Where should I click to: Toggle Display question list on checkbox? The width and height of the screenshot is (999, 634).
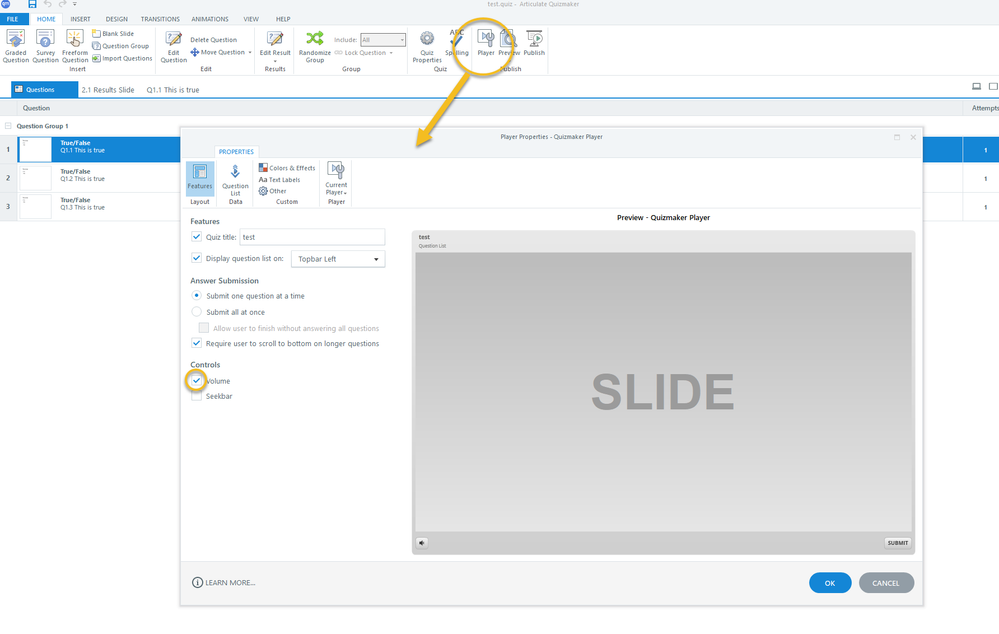click(196, 258)
